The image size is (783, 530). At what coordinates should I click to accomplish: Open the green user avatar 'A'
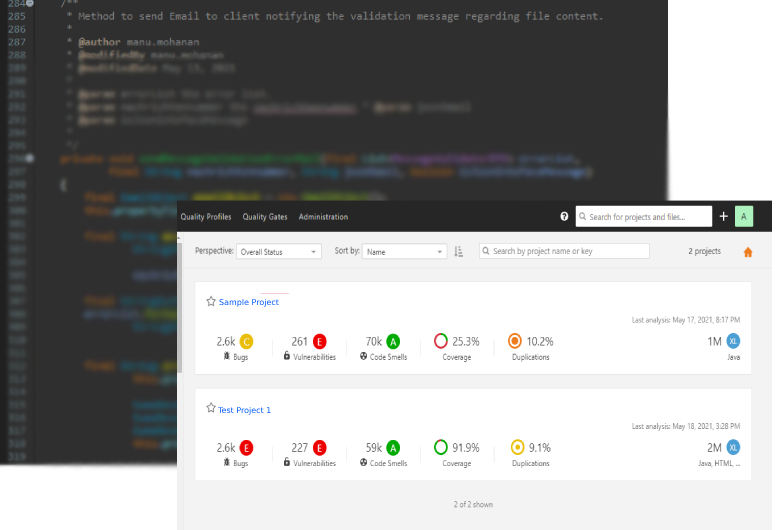click(x=743, y=217)
